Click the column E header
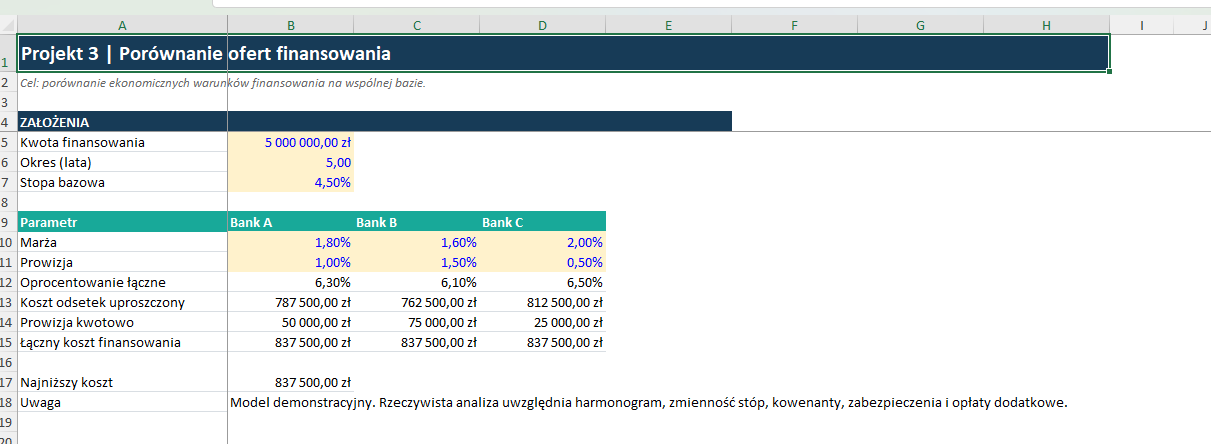 click(668, 26)
